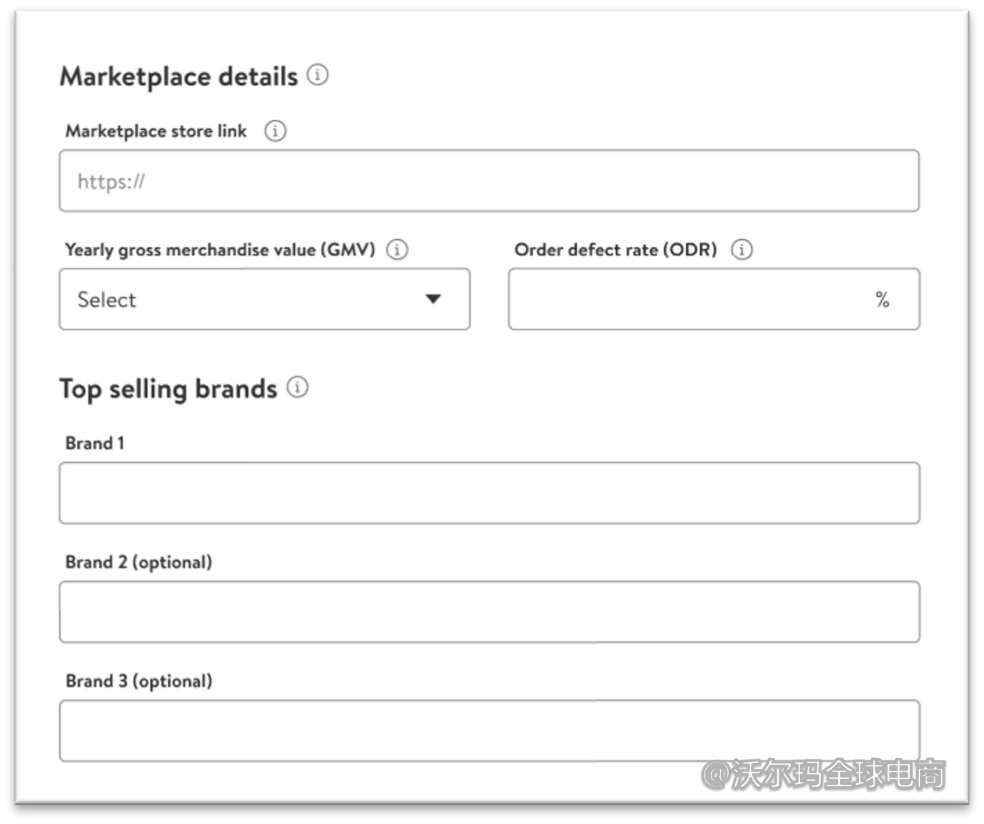This screenshot has height=824, width=984.
Task: Open the Order defect rate info icon
Action: (x=742, y=250)
